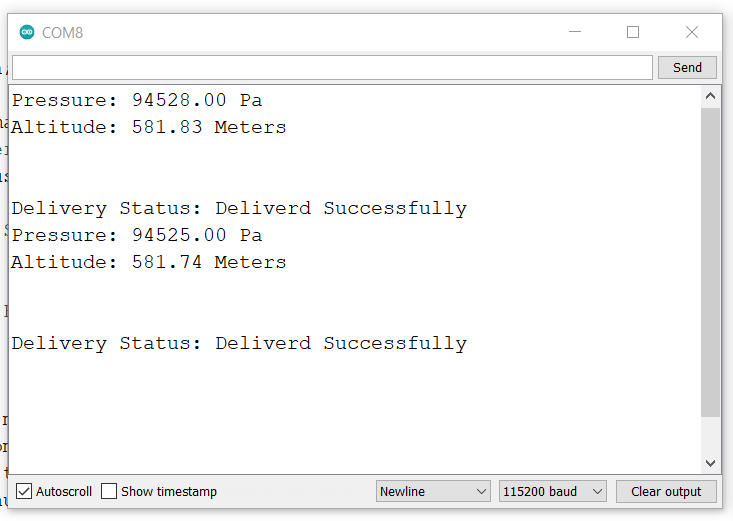Minimize the COM8 serial monitor window

(575, 32)
